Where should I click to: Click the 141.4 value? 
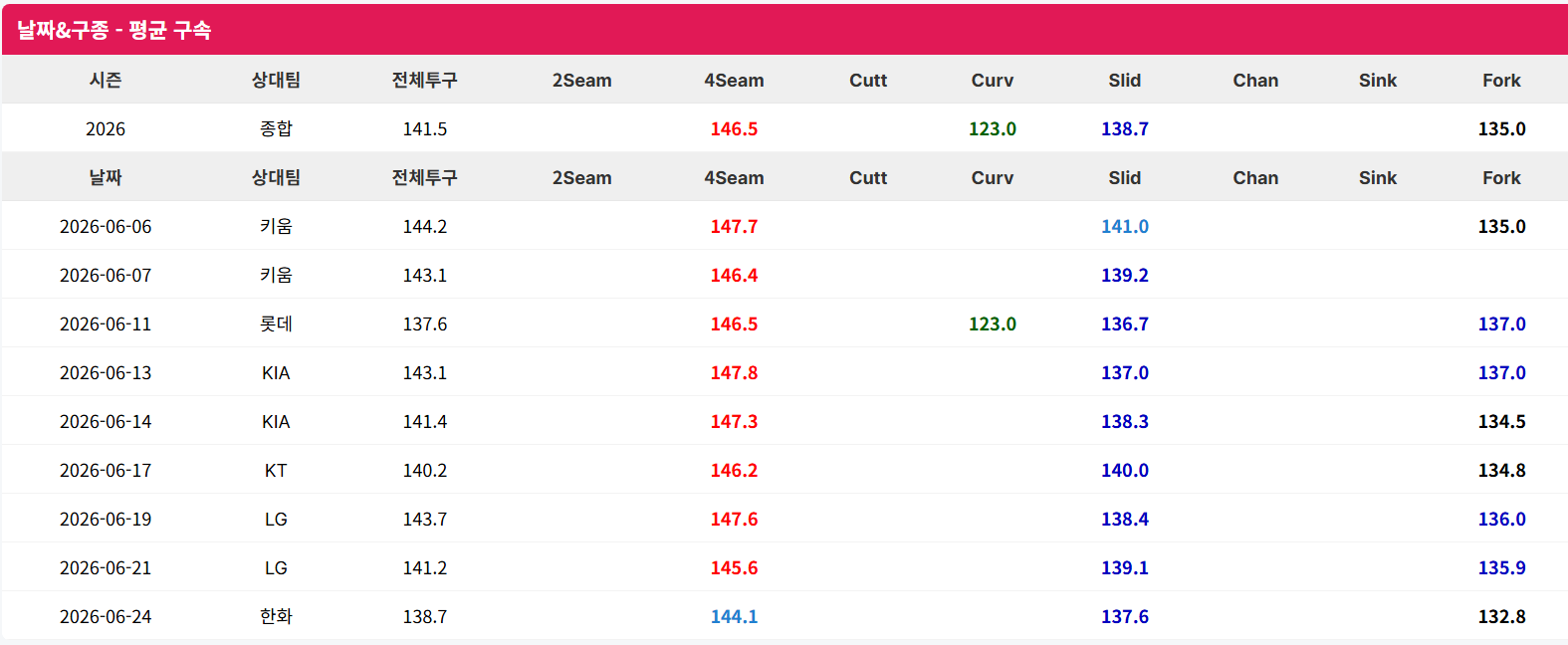click(425, 422)
